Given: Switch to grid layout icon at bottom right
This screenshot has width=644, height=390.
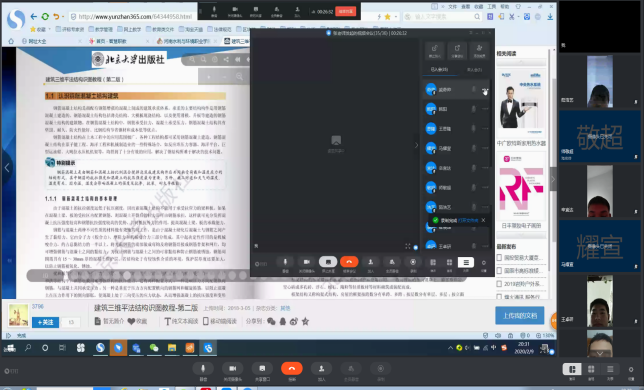Looking at the screenshot, I should point(591,369).
